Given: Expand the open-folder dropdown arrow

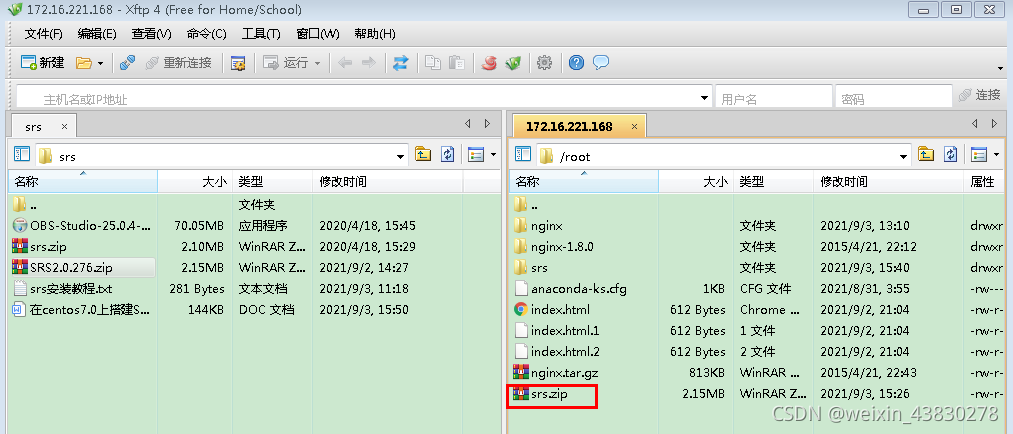Looking at the screenshot, I should coord(100,63).
